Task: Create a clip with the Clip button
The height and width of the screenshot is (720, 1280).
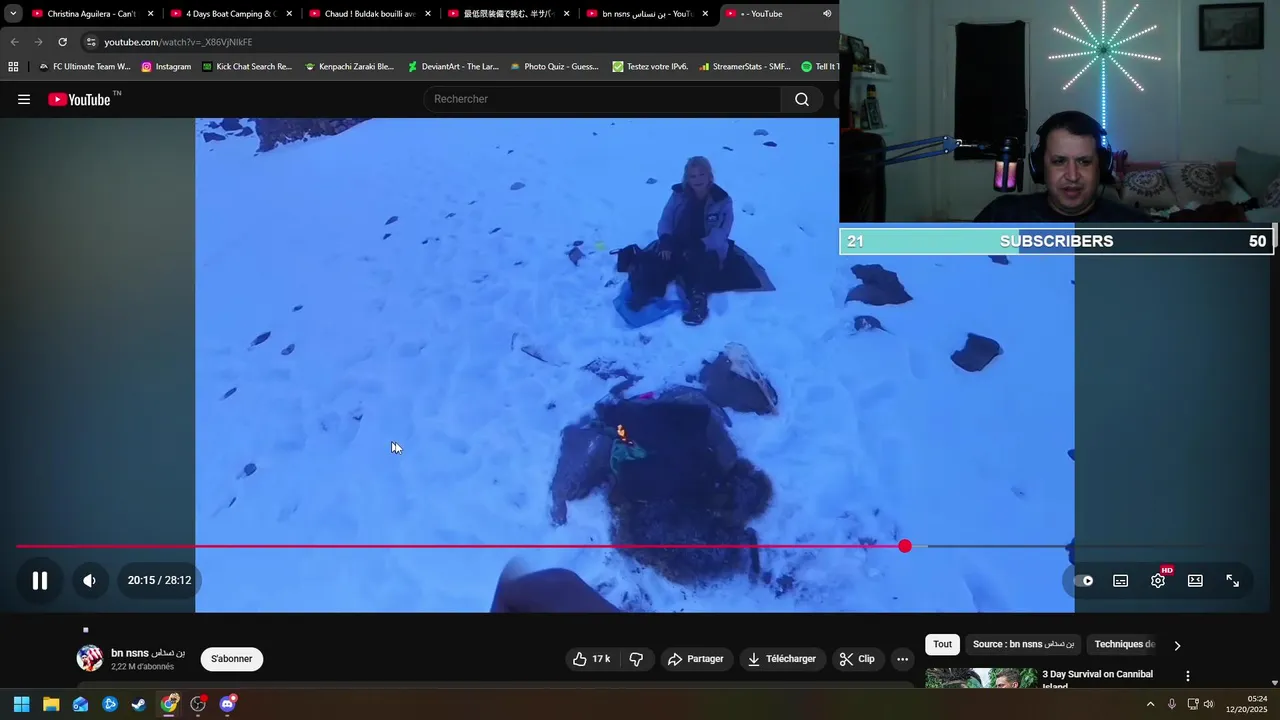Action: pos(857,659)
